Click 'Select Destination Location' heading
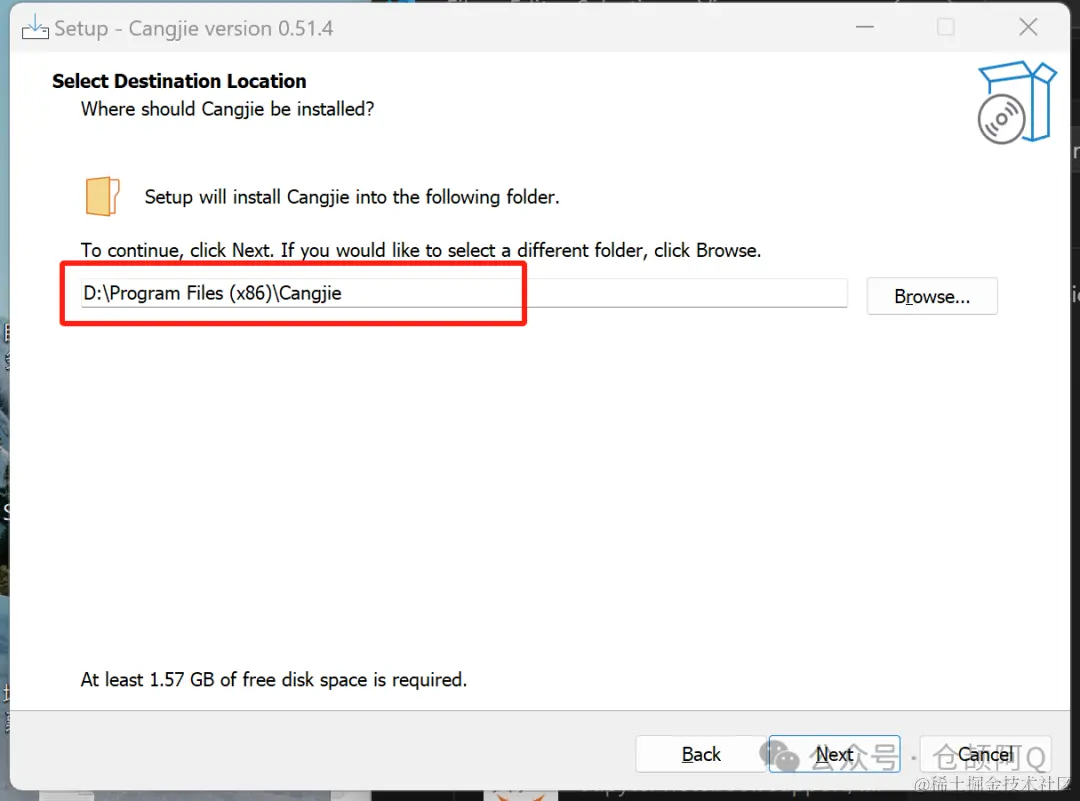The width and height of the screenshot is (1080, 801). [x=179, y=81]
